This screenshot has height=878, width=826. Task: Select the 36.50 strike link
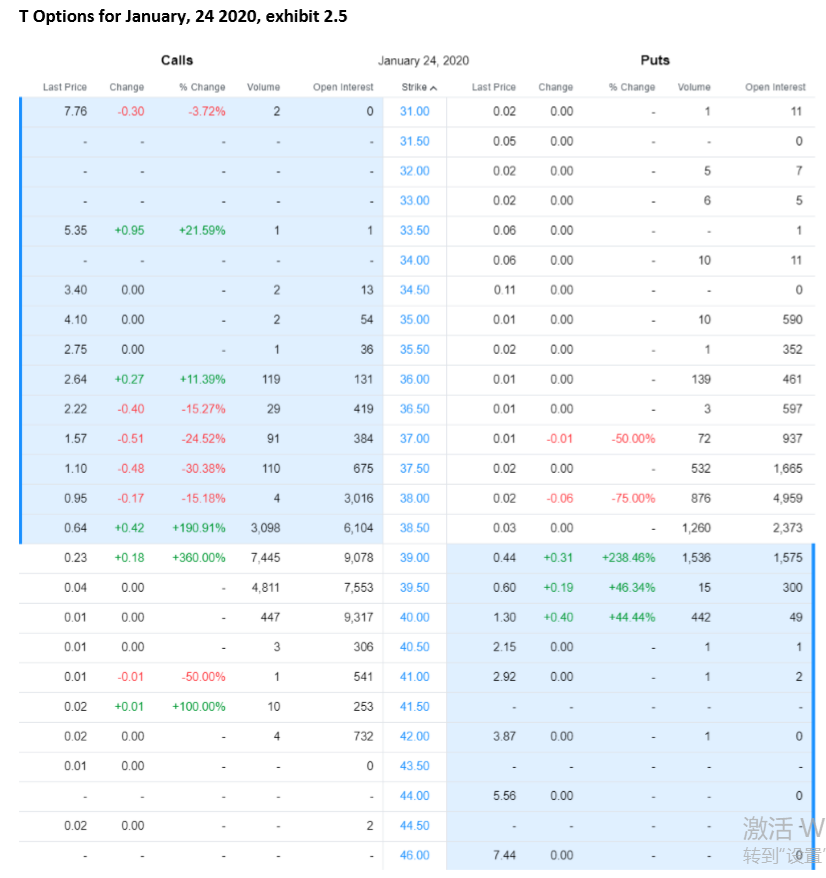[x=413, y=409]
